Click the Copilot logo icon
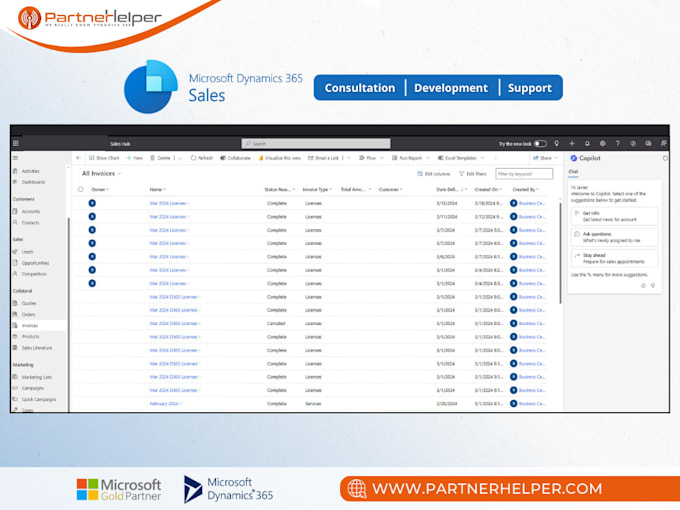This screenshot has width=680, height=510. [x=574, y=158]
